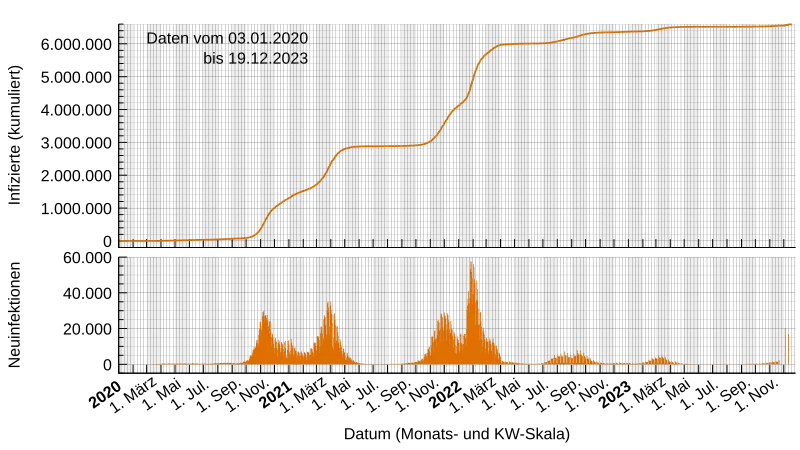This screenshot has height=450, width=800.
Task: Click the last small bump before the flat tail
Action: coord(659,359)
